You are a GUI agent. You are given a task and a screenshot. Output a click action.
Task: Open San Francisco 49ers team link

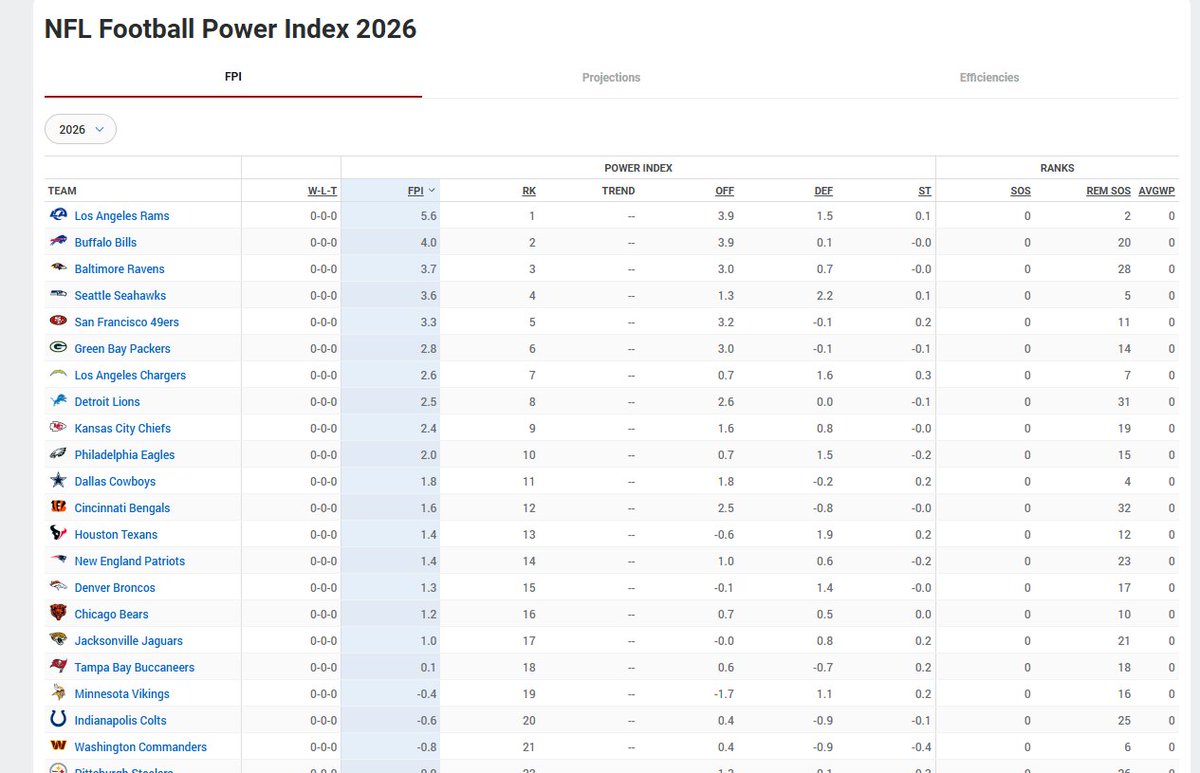[127, 322]
